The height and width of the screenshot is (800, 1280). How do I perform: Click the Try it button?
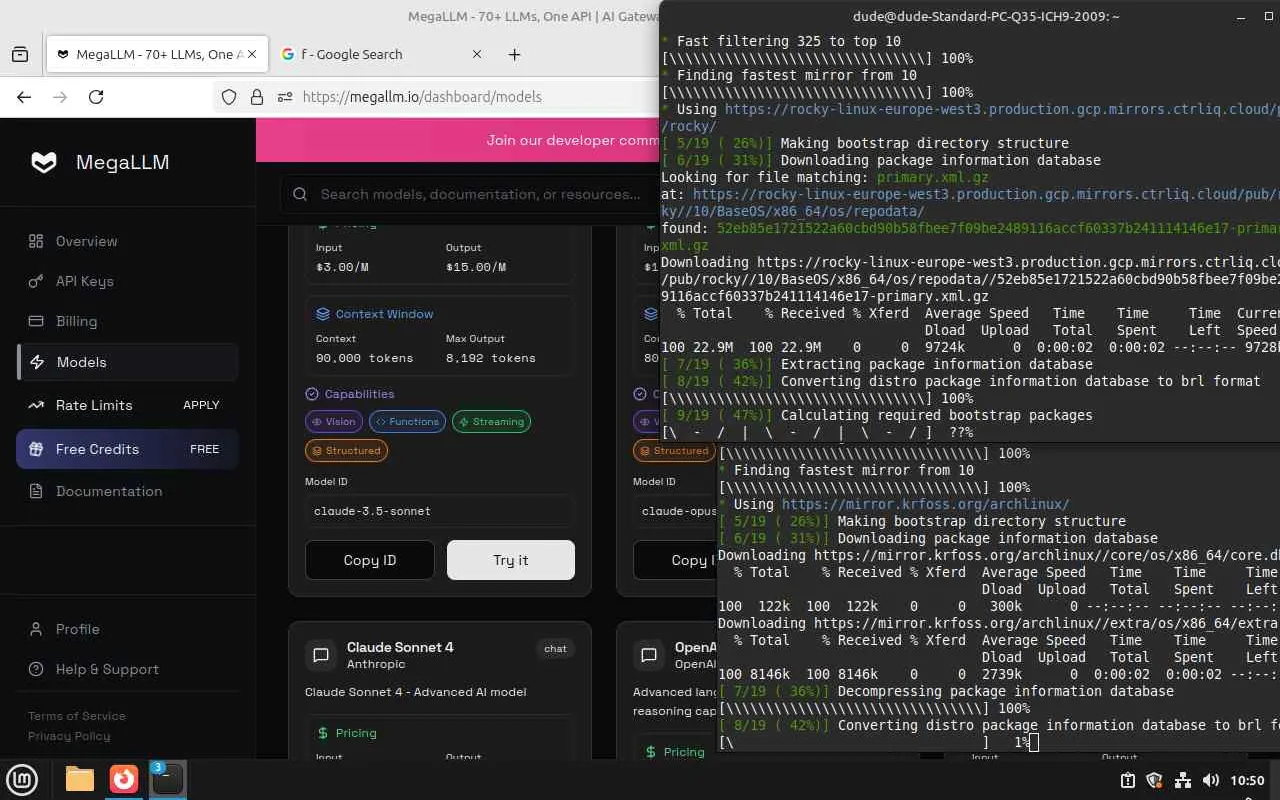coord(511,560)
